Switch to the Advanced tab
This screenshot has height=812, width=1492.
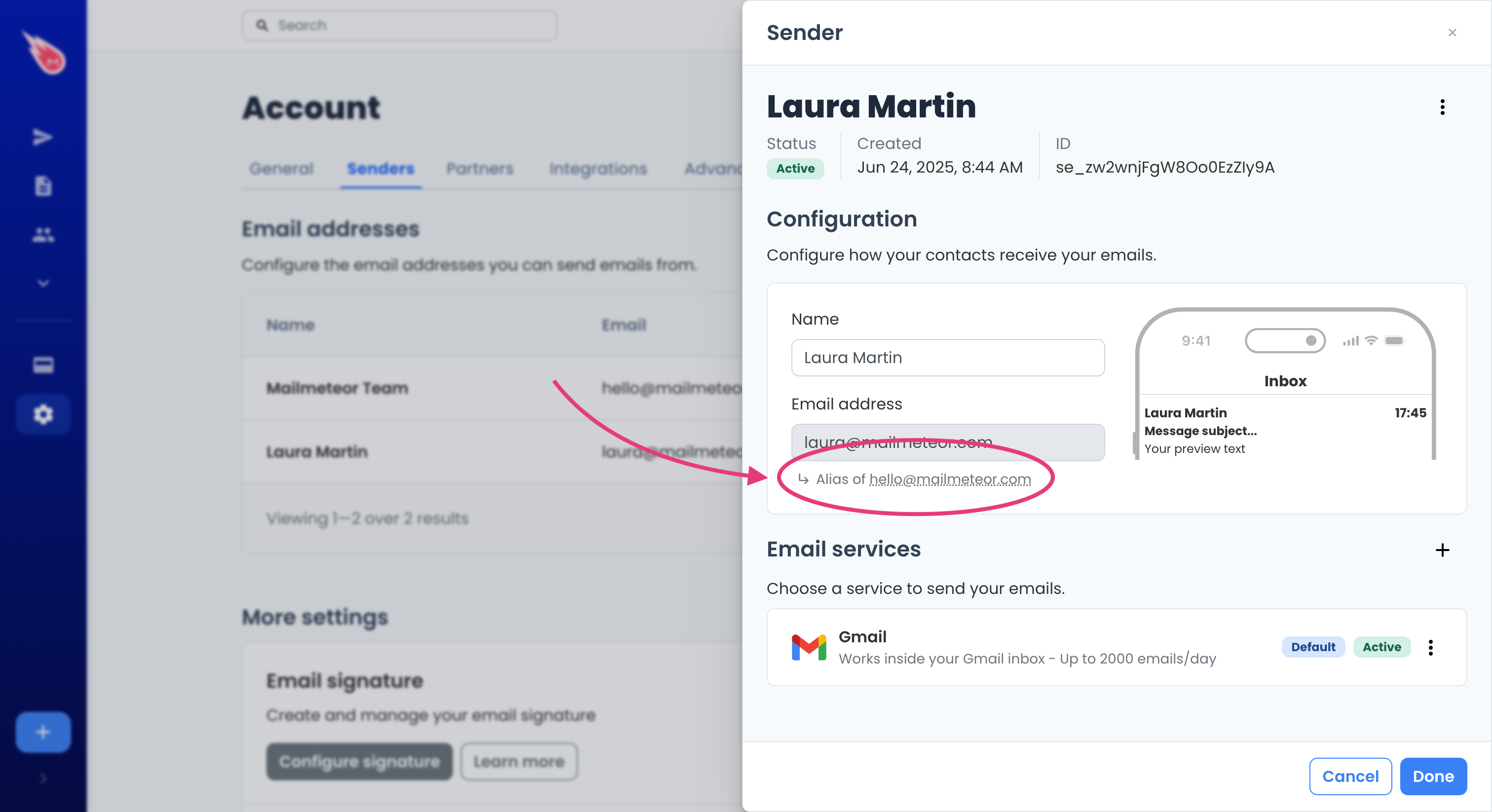coord(713,169)
